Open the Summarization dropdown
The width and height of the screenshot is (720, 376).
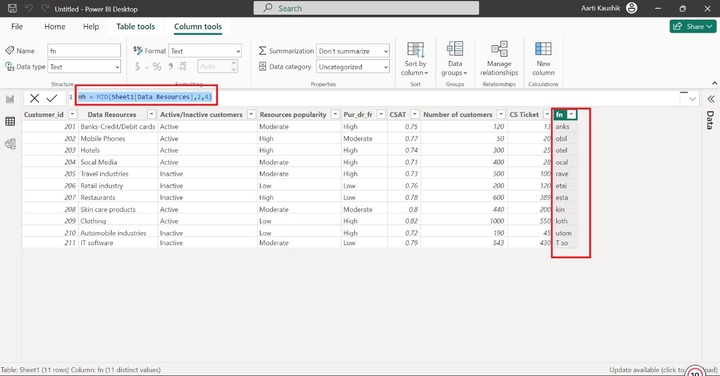[x=353, y=51]
